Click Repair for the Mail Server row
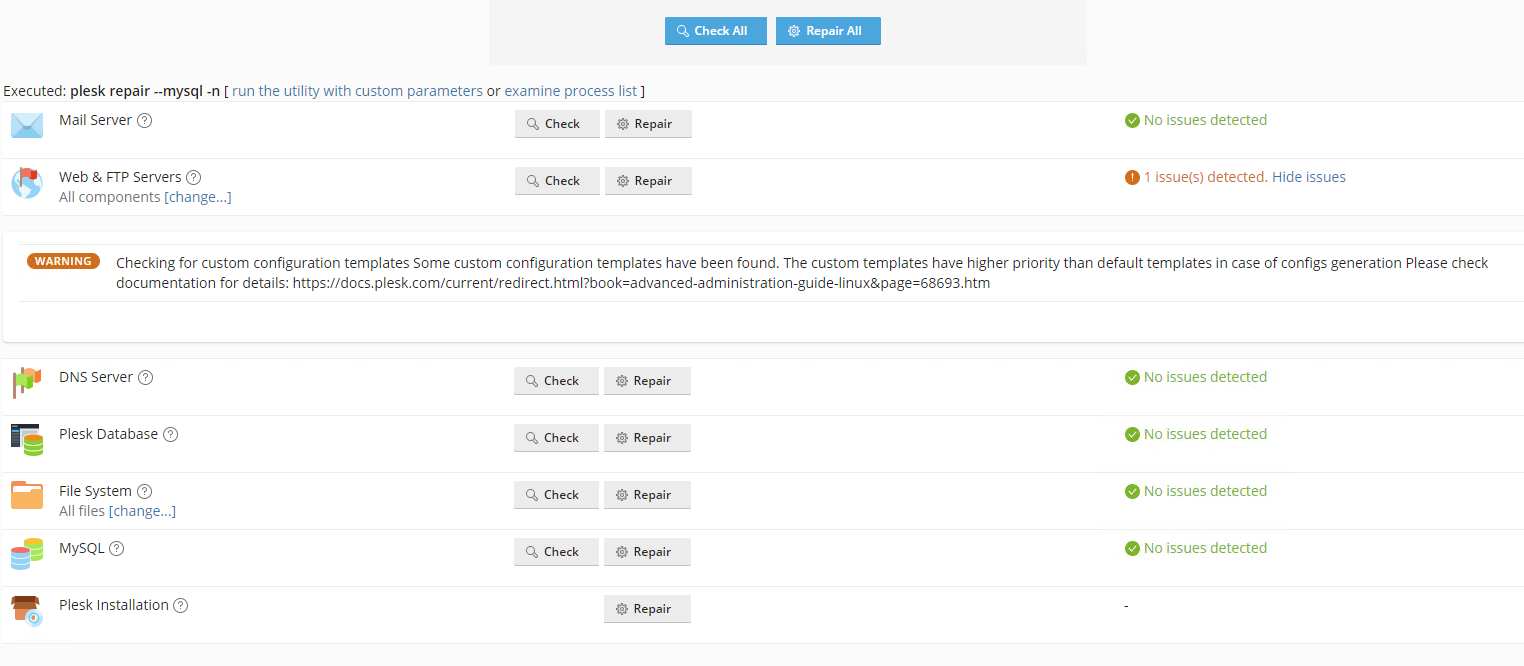The width and height of the screenshot is (1524, 666). (x=648, y=124)
